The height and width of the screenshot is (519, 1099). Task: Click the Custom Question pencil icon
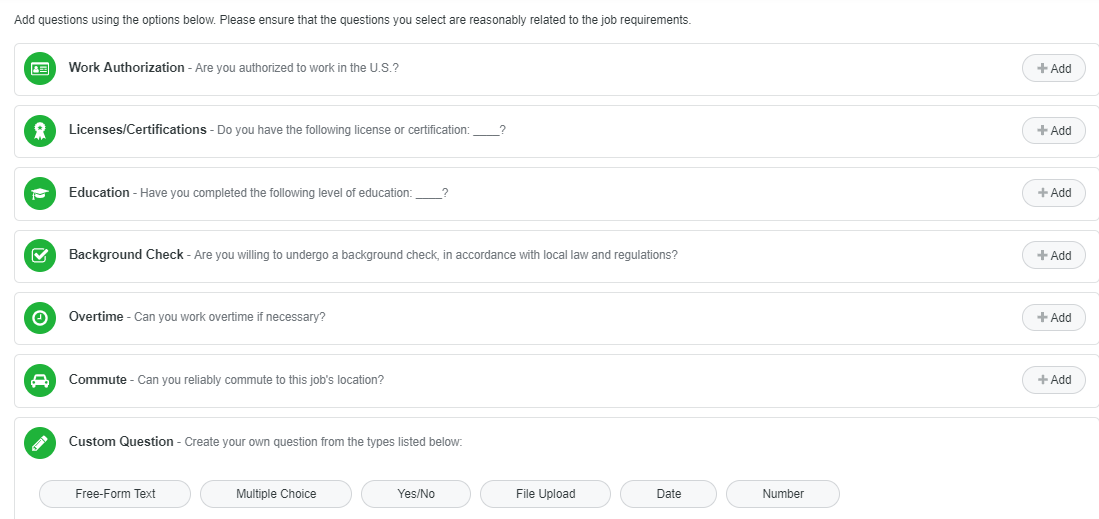(x=40, y=442)
